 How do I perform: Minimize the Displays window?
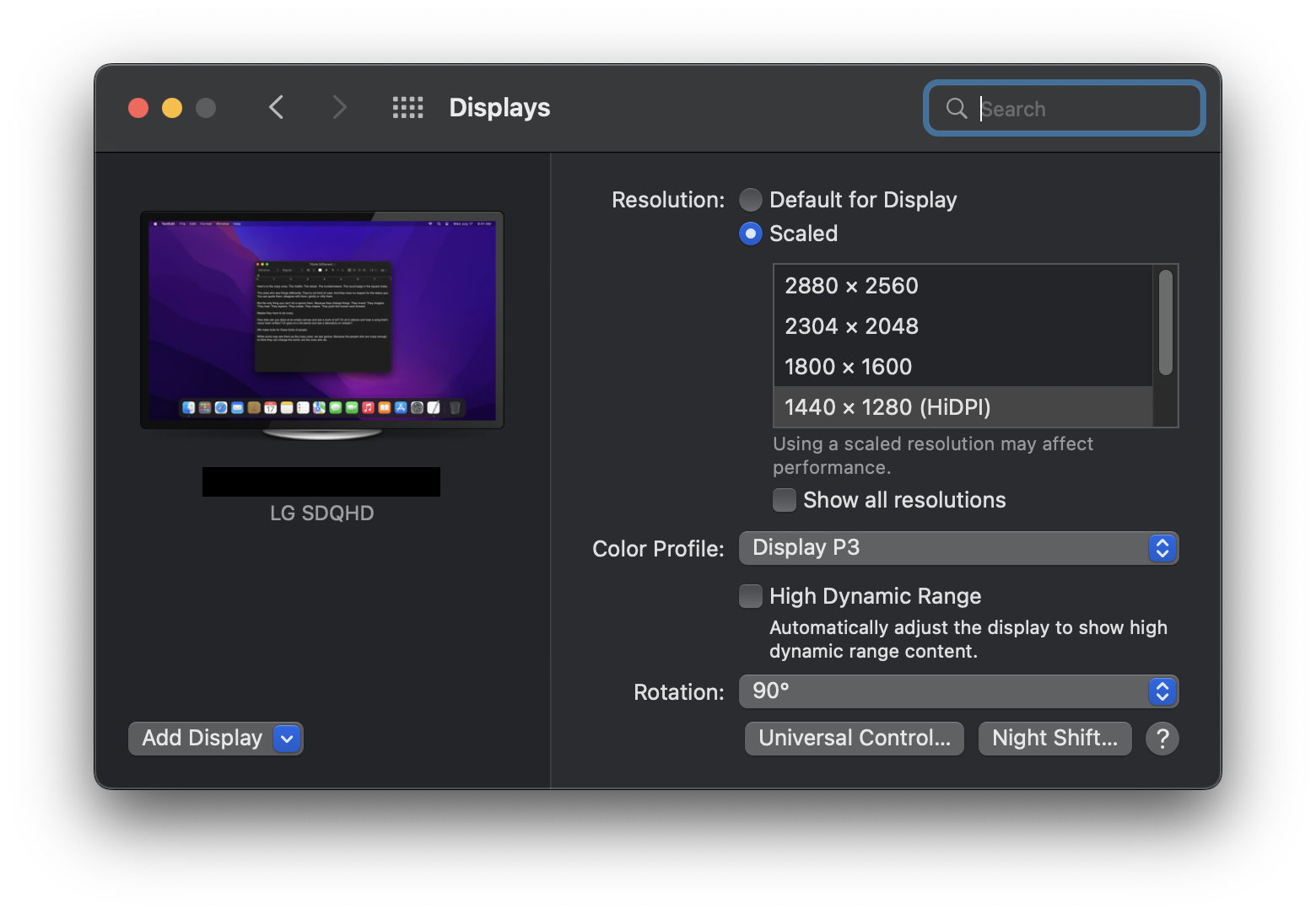click(x=172, y=108)
